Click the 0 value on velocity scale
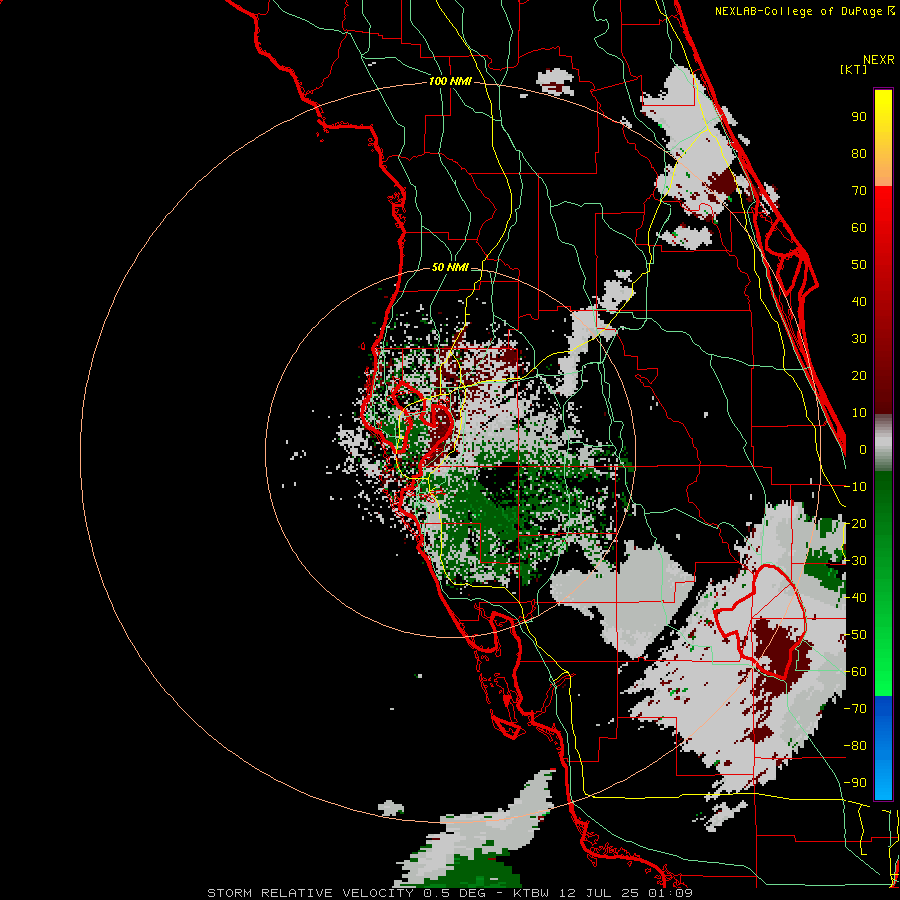Image resolution: width=900 pixels, height=900 pixels. 863,450
